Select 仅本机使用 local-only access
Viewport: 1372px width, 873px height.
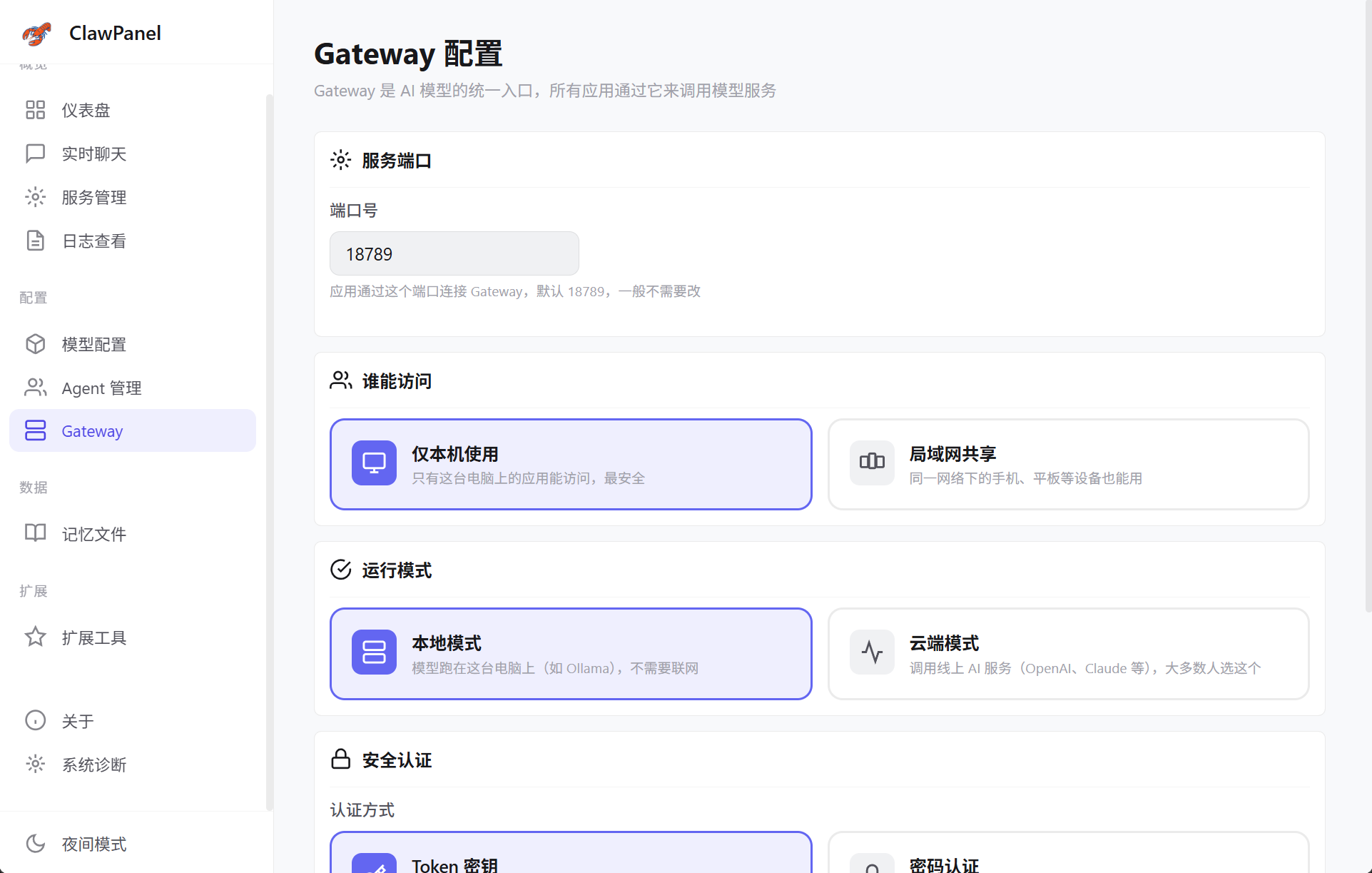point(571,464)
